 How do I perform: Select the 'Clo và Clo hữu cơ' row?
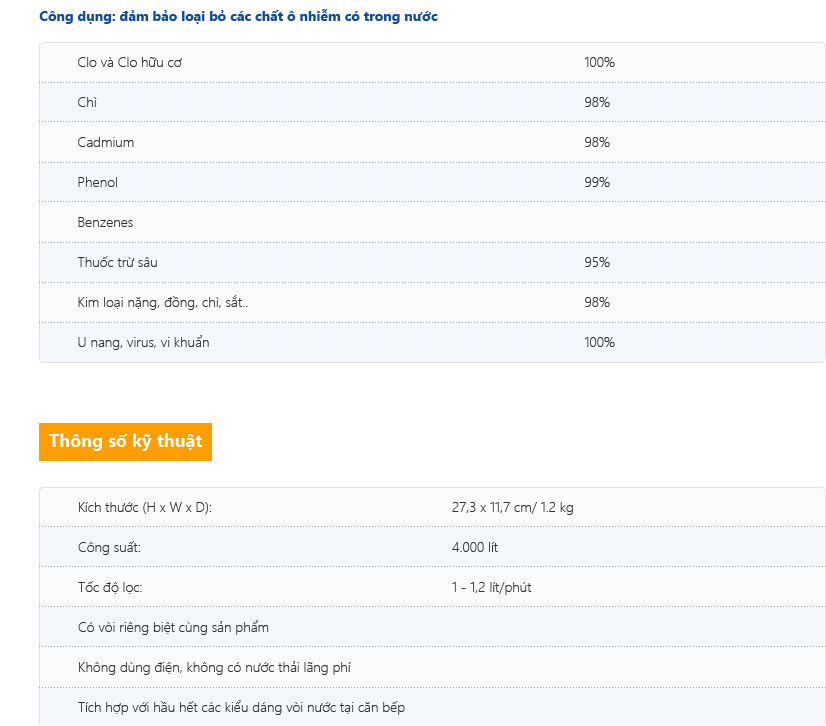pyautogui.click(x=129, y=62)
